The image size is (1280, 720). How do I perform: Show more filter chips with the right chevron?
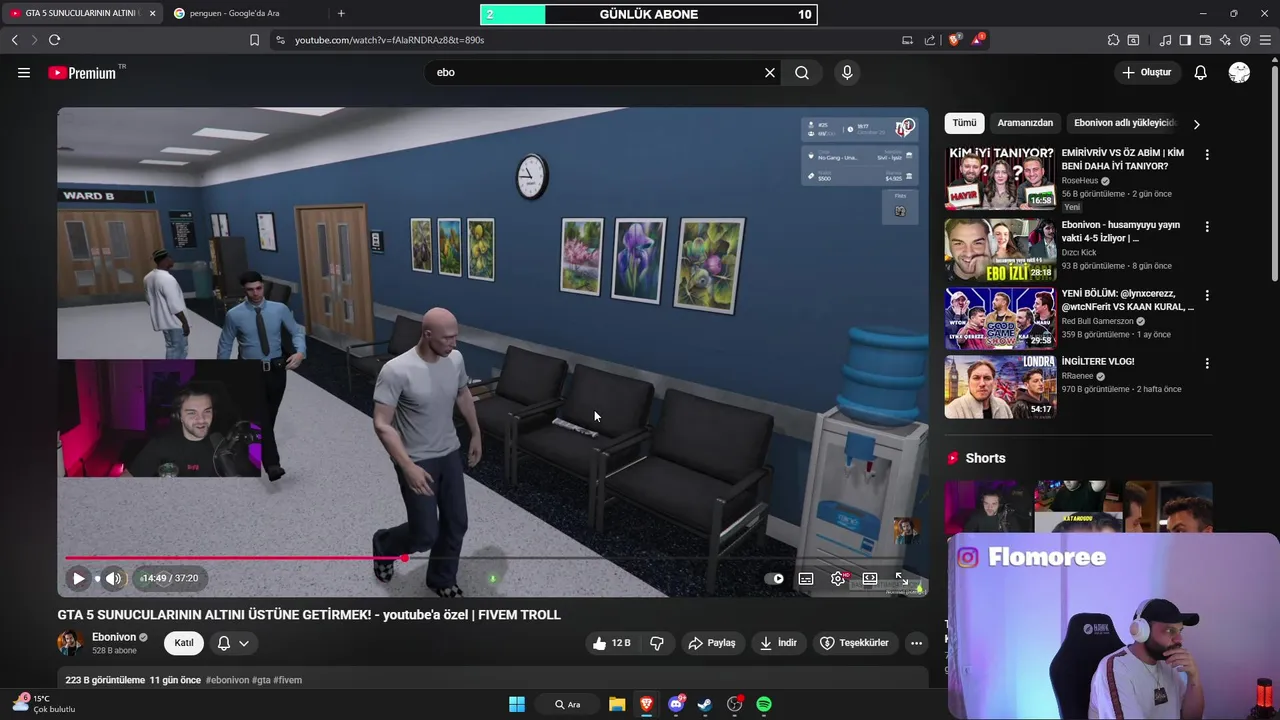pyautogui.click(x=1196, y=124)
